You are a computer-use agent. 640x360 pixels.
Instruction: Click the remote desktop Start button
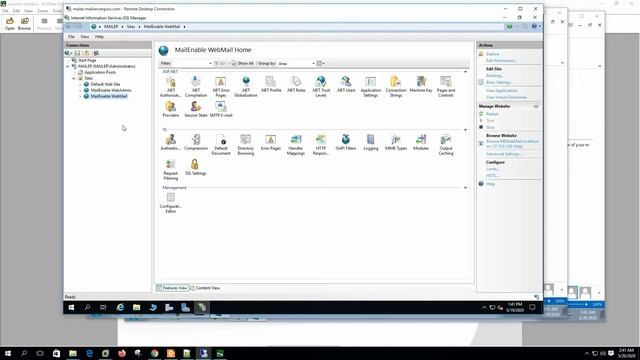pyautogui.click(x=71, y=307)
